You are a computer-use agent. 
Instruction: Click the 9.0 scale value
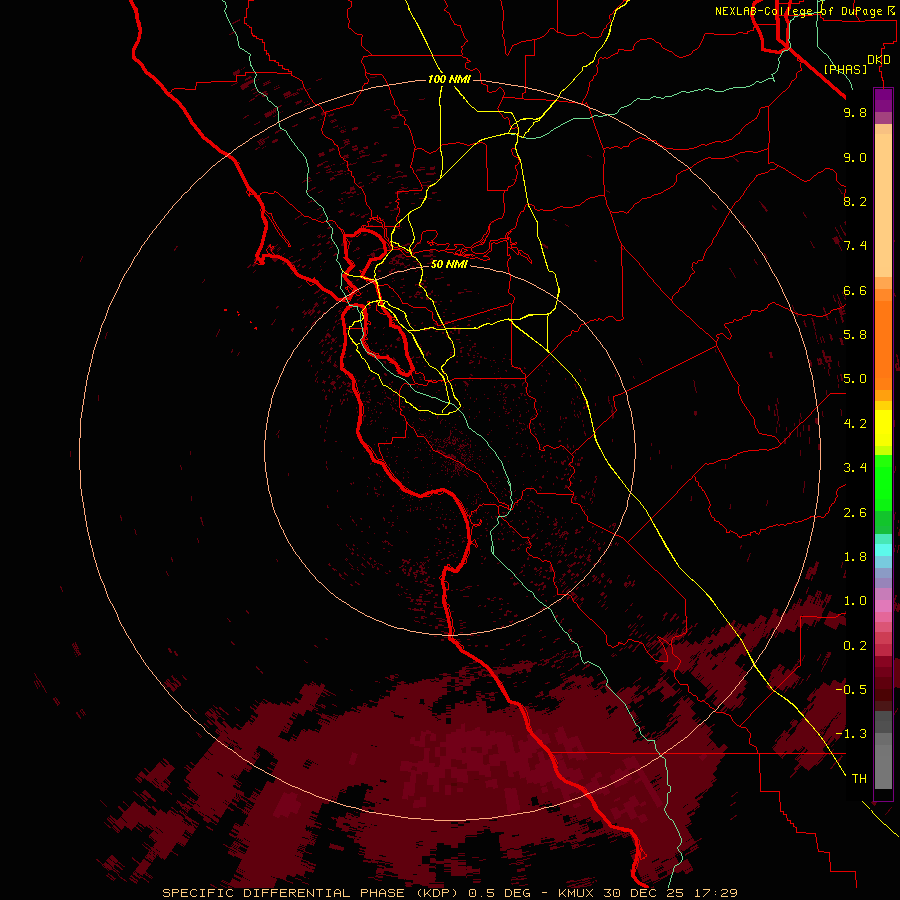(855, 157)
